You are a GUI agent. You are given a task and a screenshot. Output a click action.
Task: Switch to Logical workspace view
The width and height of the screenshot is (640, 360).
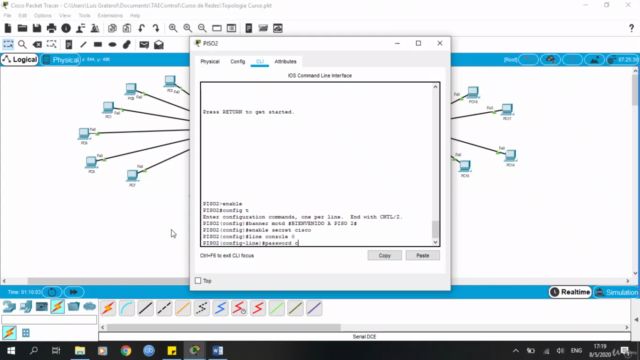click(20, 60)
